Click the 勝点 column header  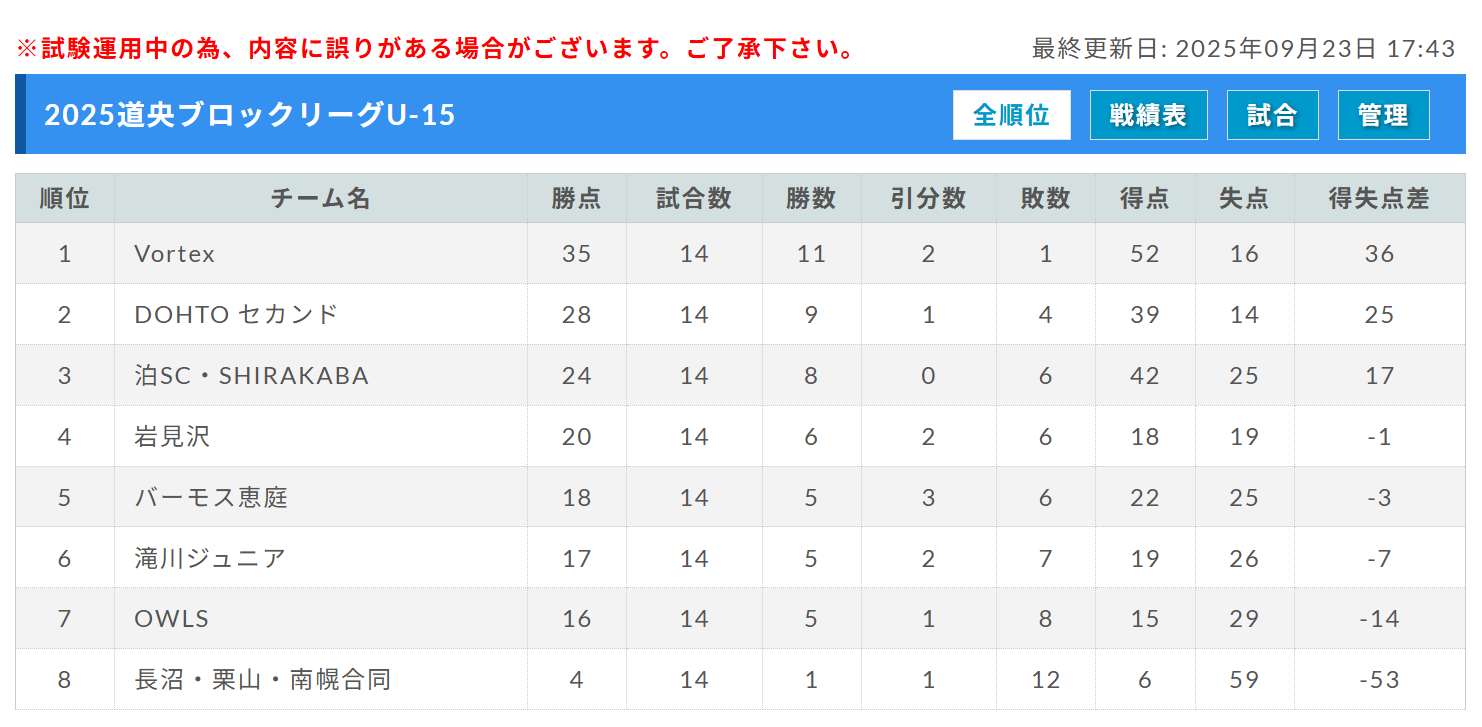576,198
